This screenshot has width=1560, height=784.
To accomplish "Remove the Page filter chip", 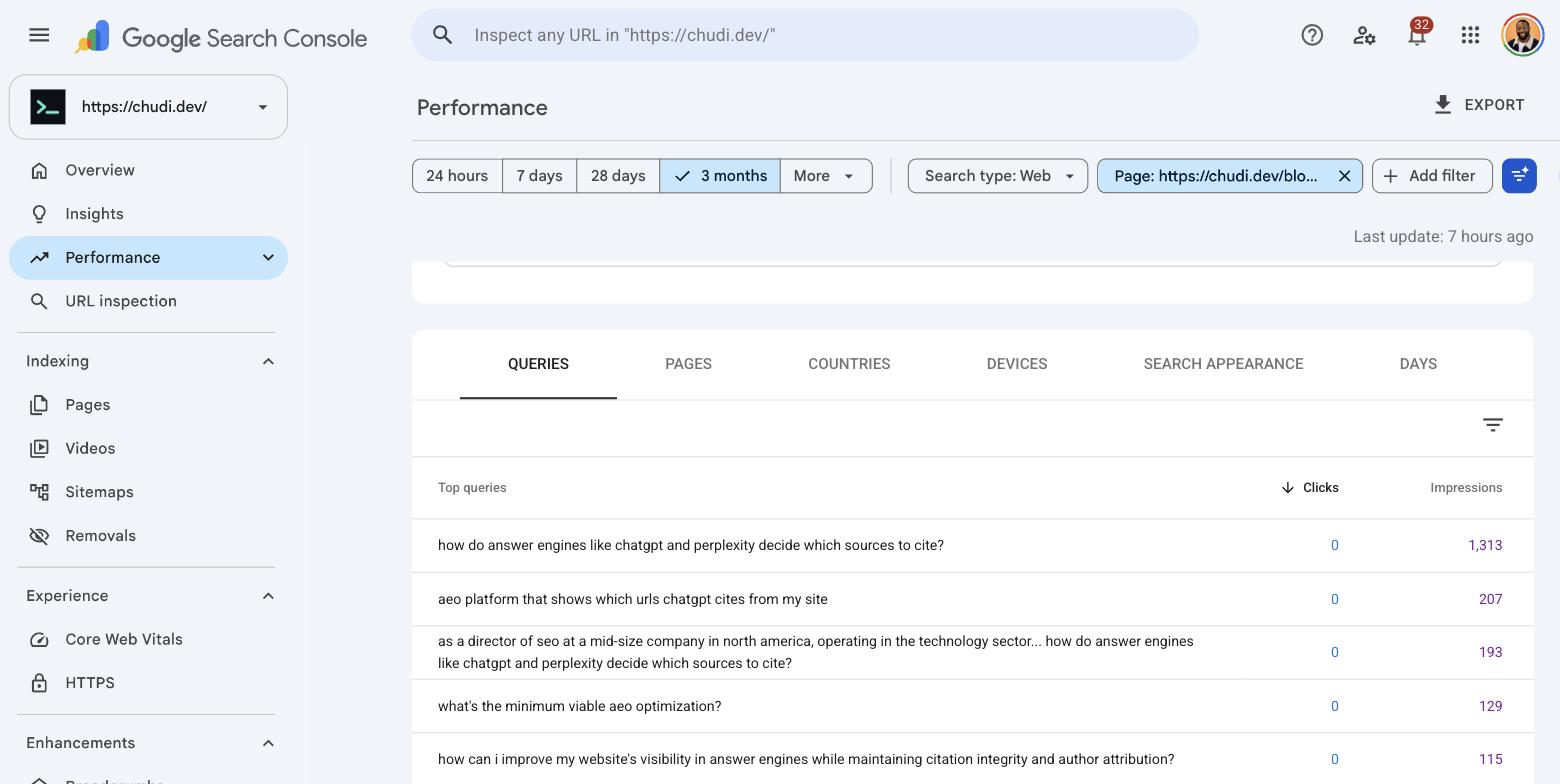I will 1345,176.
